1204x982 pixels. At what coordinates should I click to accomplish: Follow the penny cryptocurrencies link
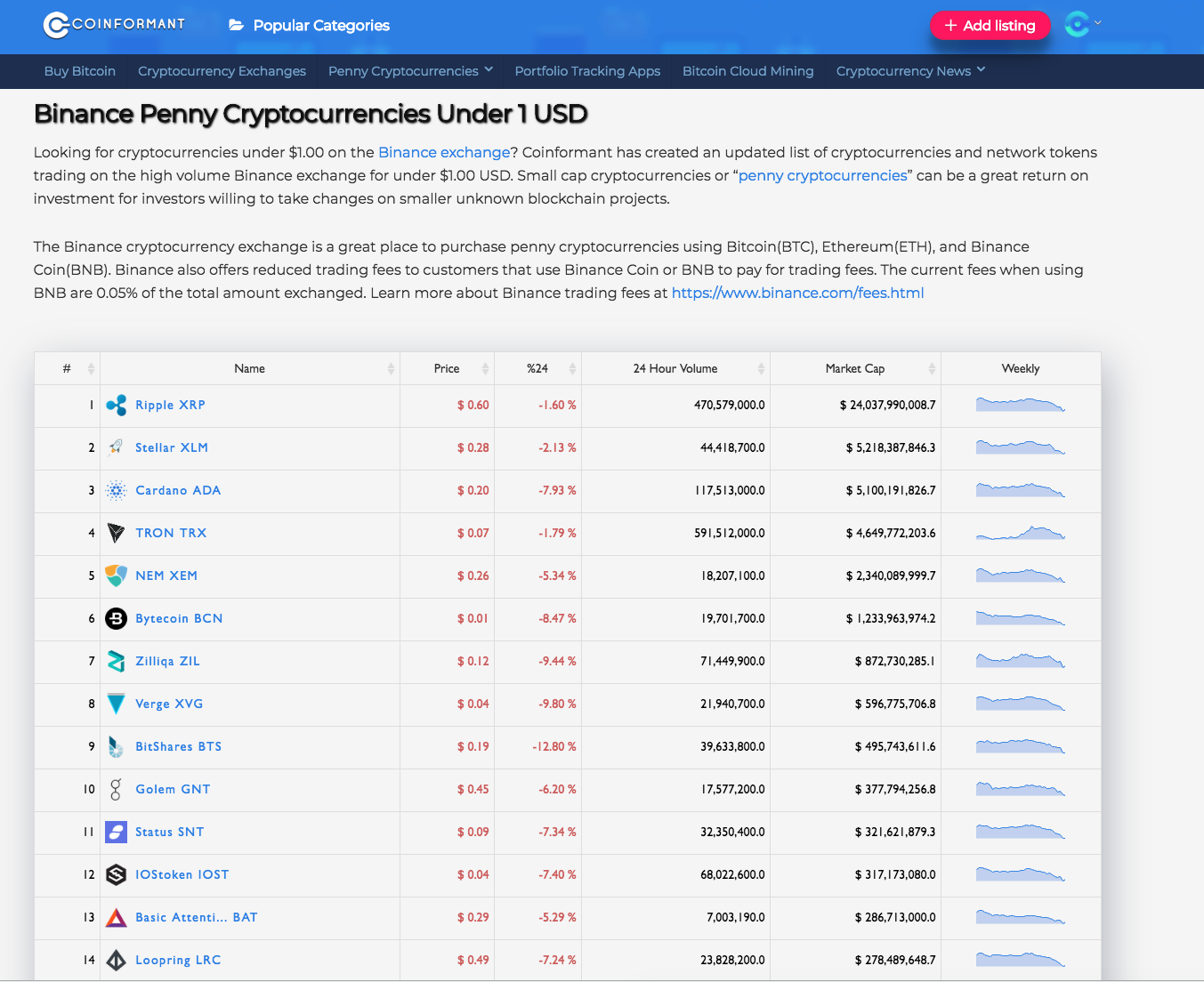point(823,175)
